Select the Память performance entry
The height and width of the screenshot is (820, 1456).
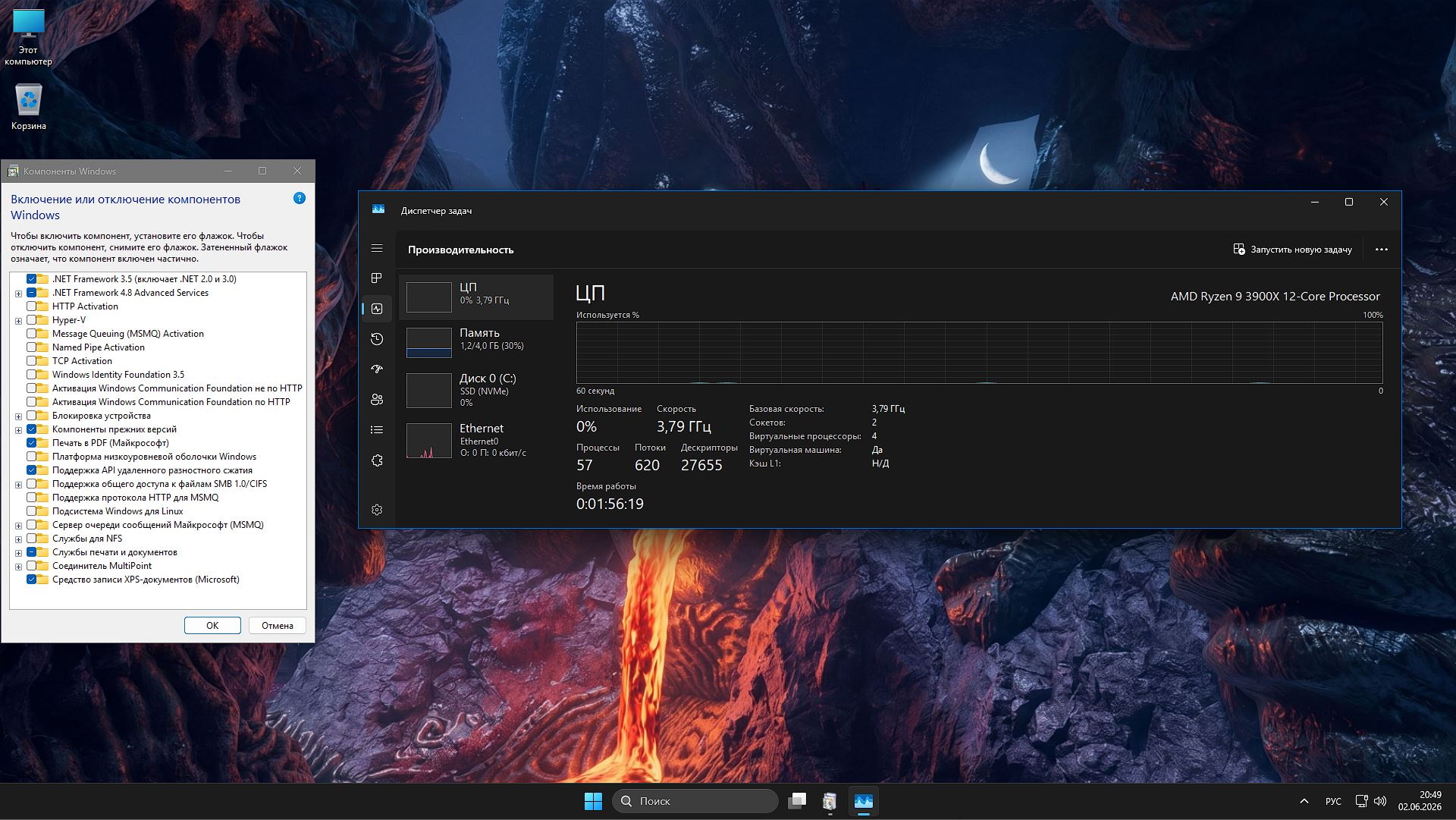476,342
